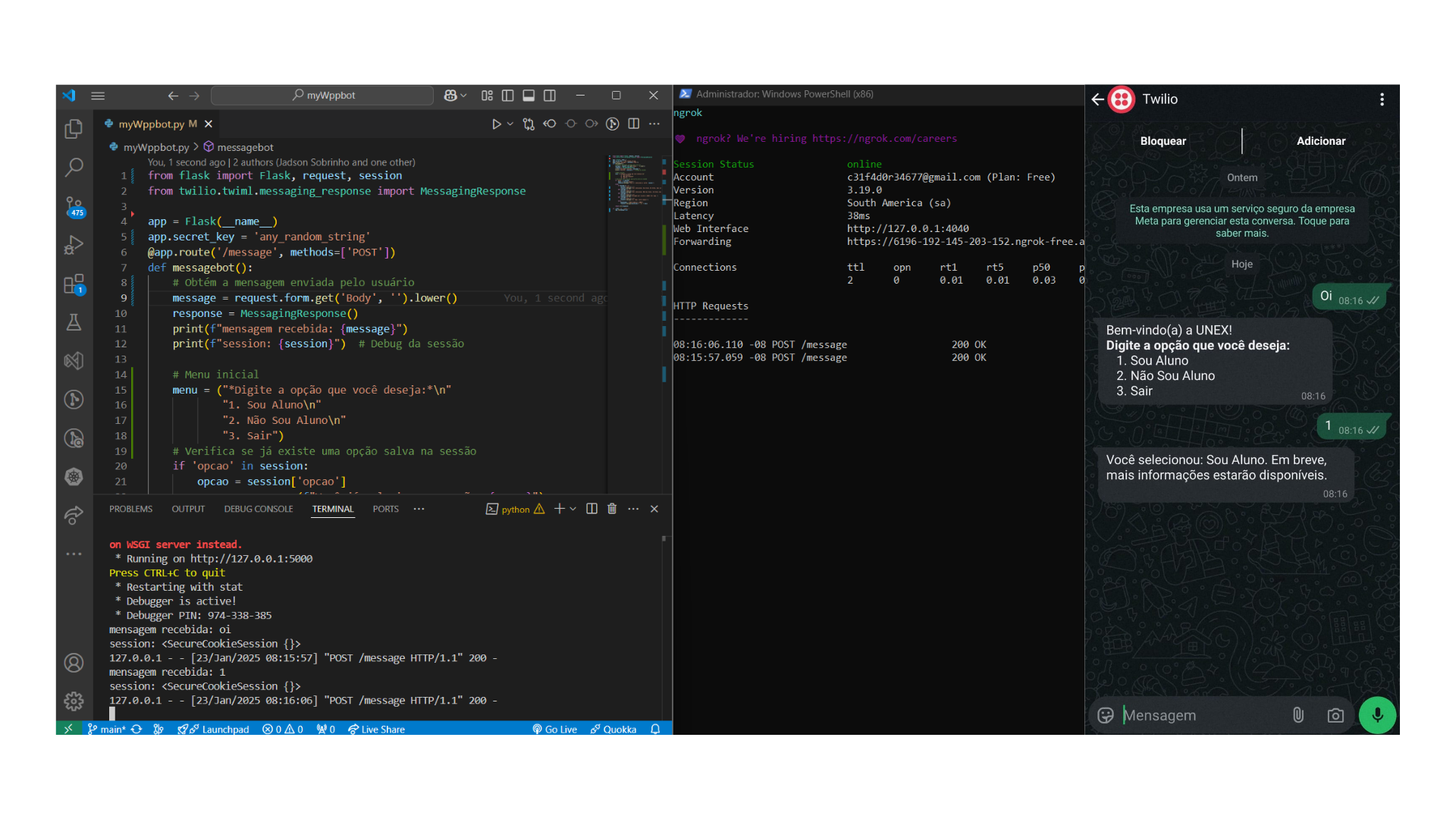The image size is (1456, 819).
Task: Click Bloquear in the Twilio chat
Action: click(1163, 141)
